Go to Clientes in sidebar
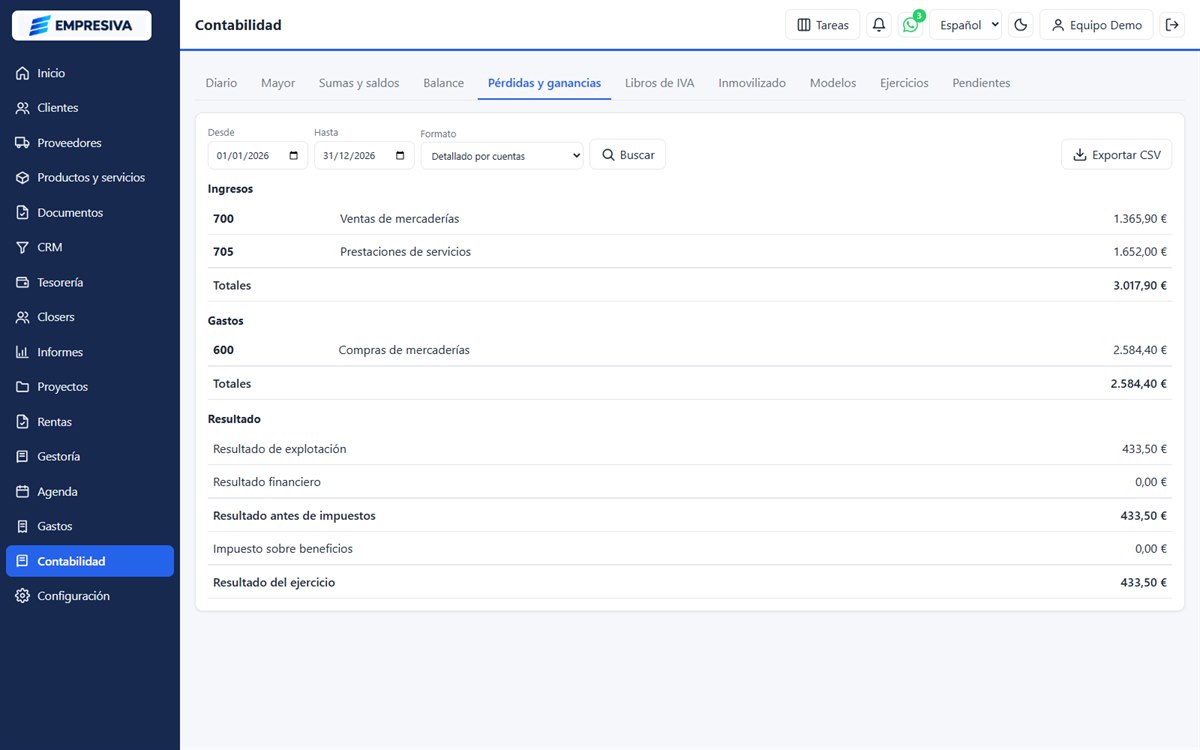Screen dimensions: 1200x750 [90, 108]
